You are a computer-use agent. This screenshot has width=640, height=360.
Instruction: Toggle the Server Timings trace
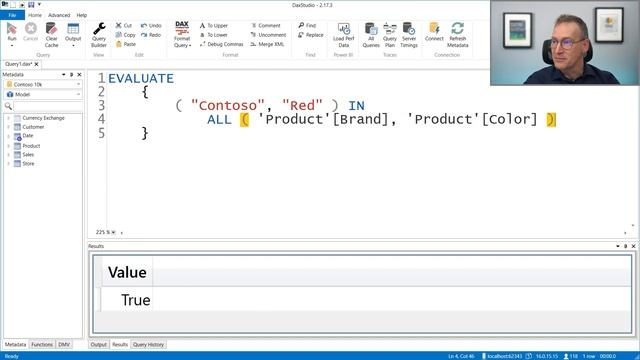coord(409,35)
